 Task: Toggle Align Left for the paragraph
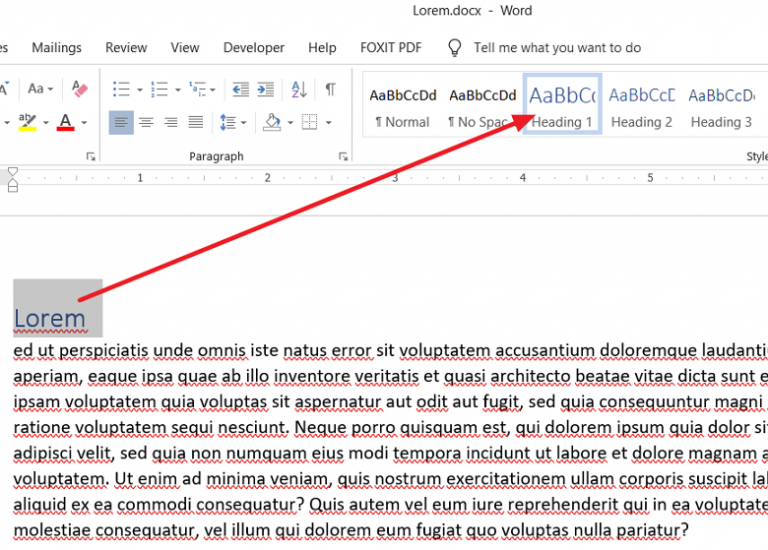coord(121,122)
